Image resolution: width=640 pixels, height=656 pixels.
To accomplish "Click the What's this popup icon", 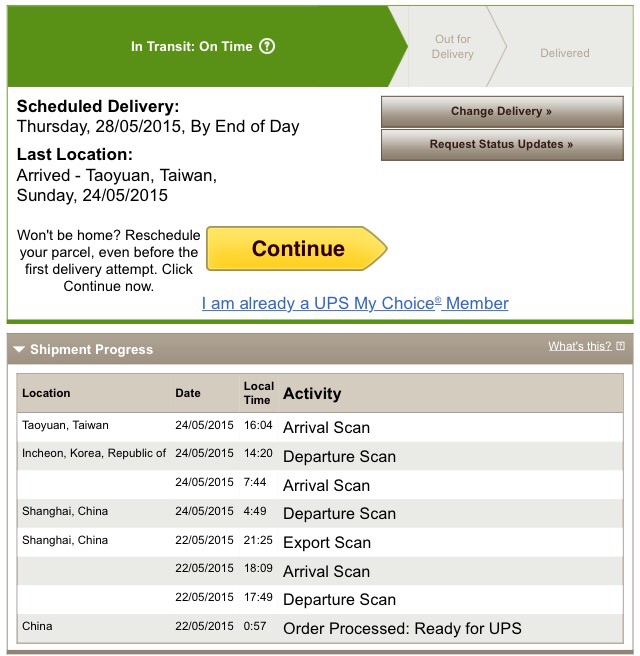I will point(621,346).
